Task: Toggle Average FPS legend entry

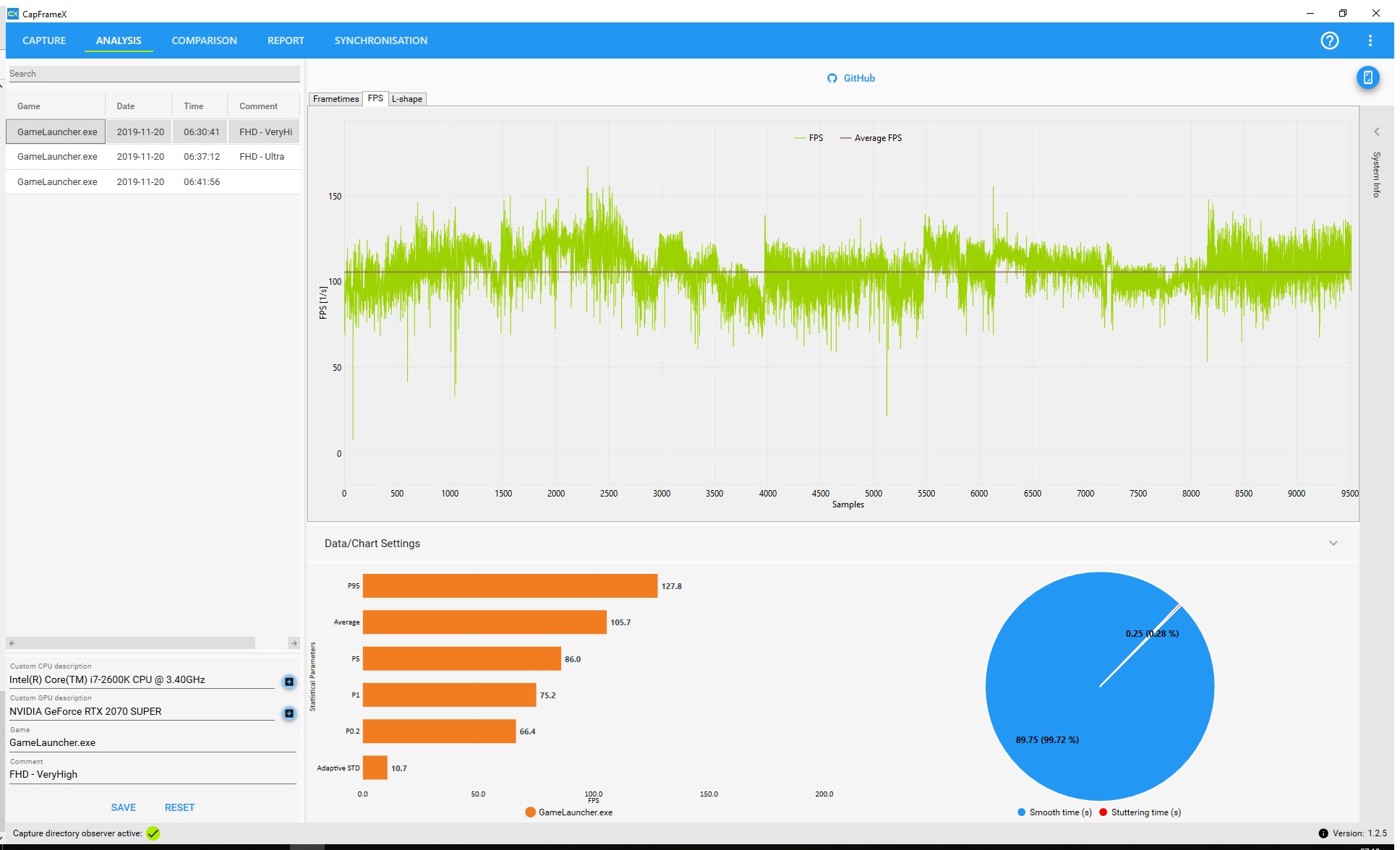Action: tap(871, 138)
